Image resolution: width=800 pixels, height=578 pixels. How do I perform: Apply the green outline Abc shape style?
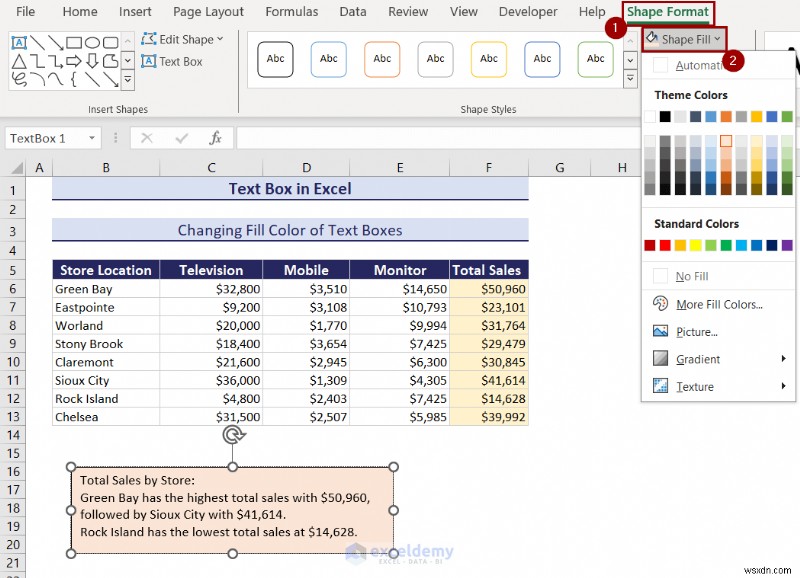click(x=595, y=59)
